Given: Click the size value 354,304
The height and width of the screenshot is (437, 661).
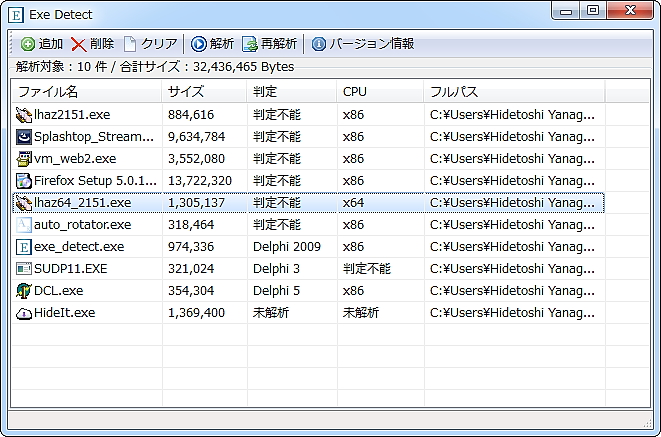Looking at the screenshot, I should [x=191, y=291].
